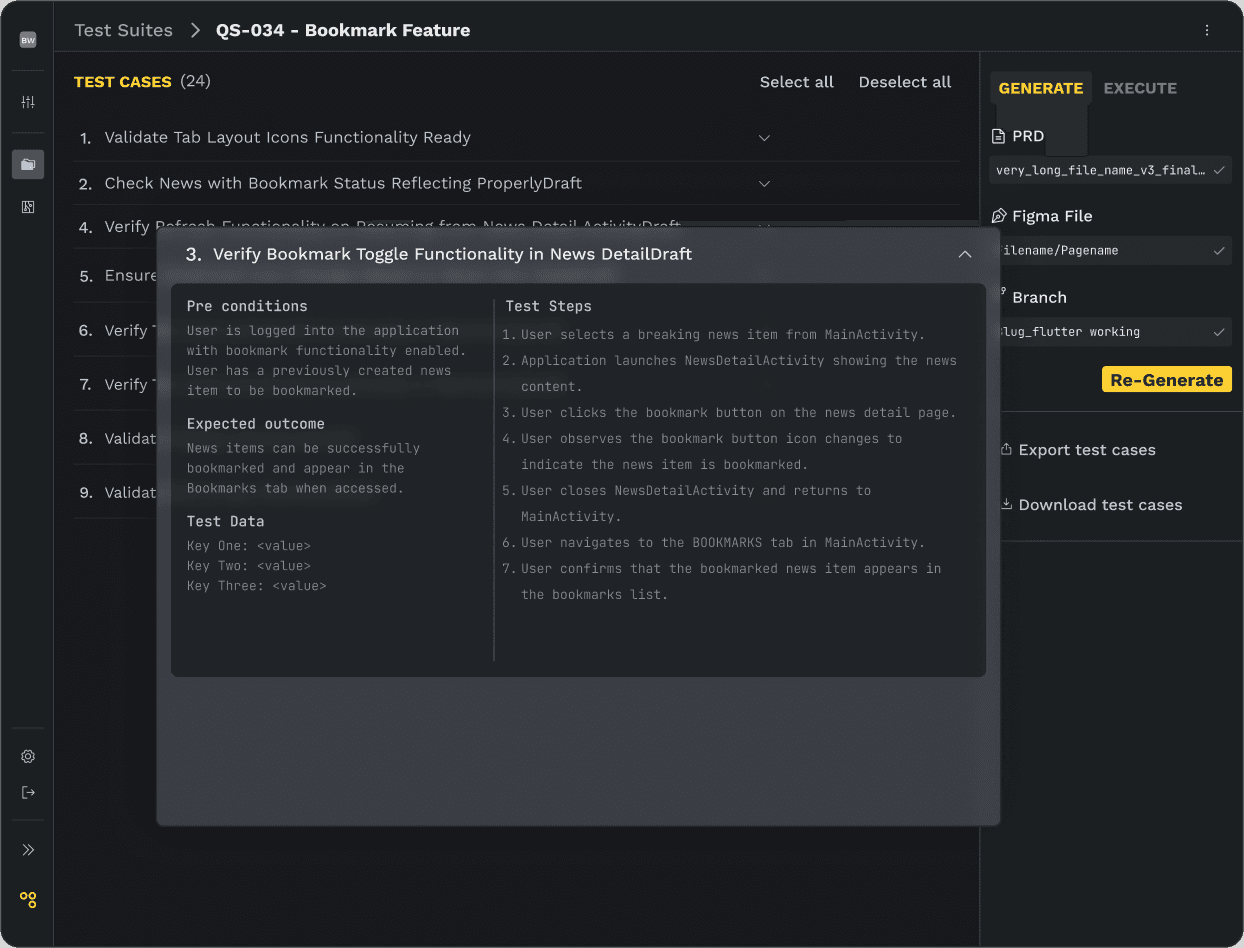Click the Test Steps heading

pos(548,306)
